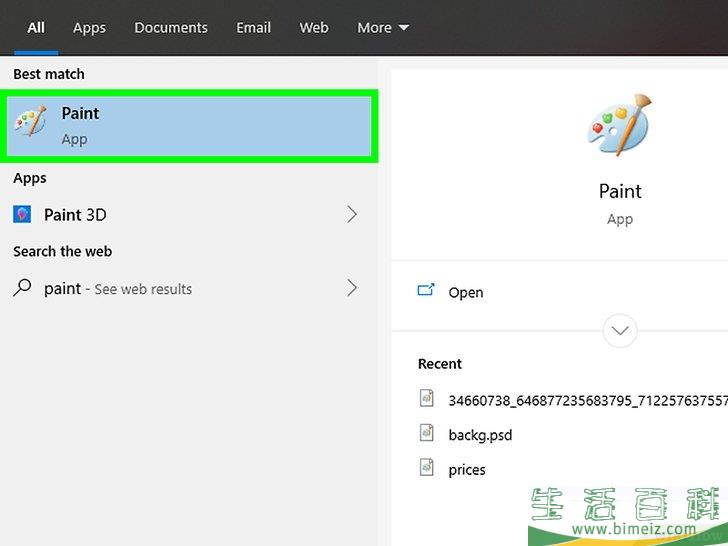Open the recent file backg.psd

[x=480, y=435]
